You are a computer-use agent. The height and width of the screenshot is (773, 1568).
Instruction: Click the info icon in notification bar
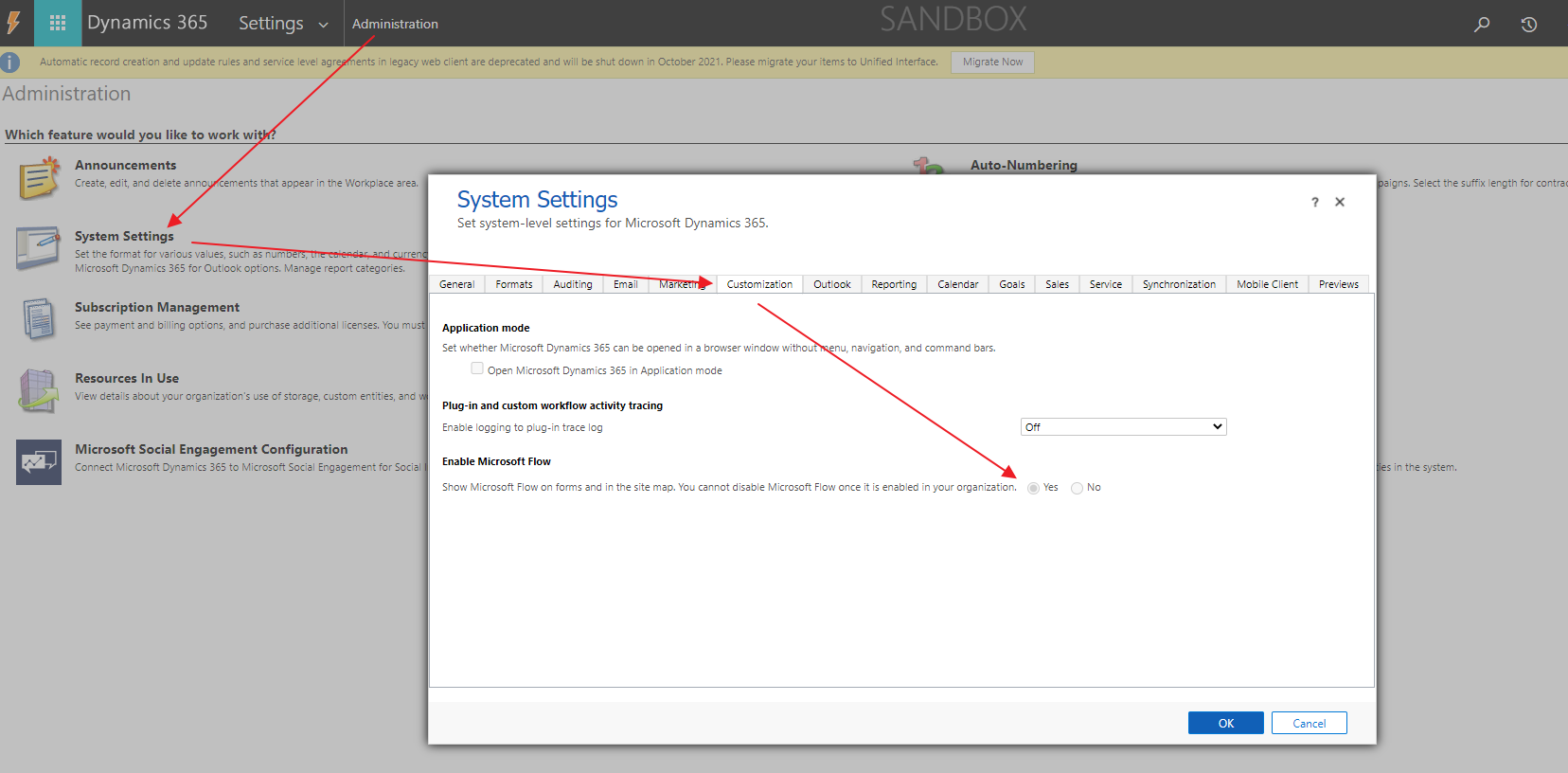pos(10,63)
